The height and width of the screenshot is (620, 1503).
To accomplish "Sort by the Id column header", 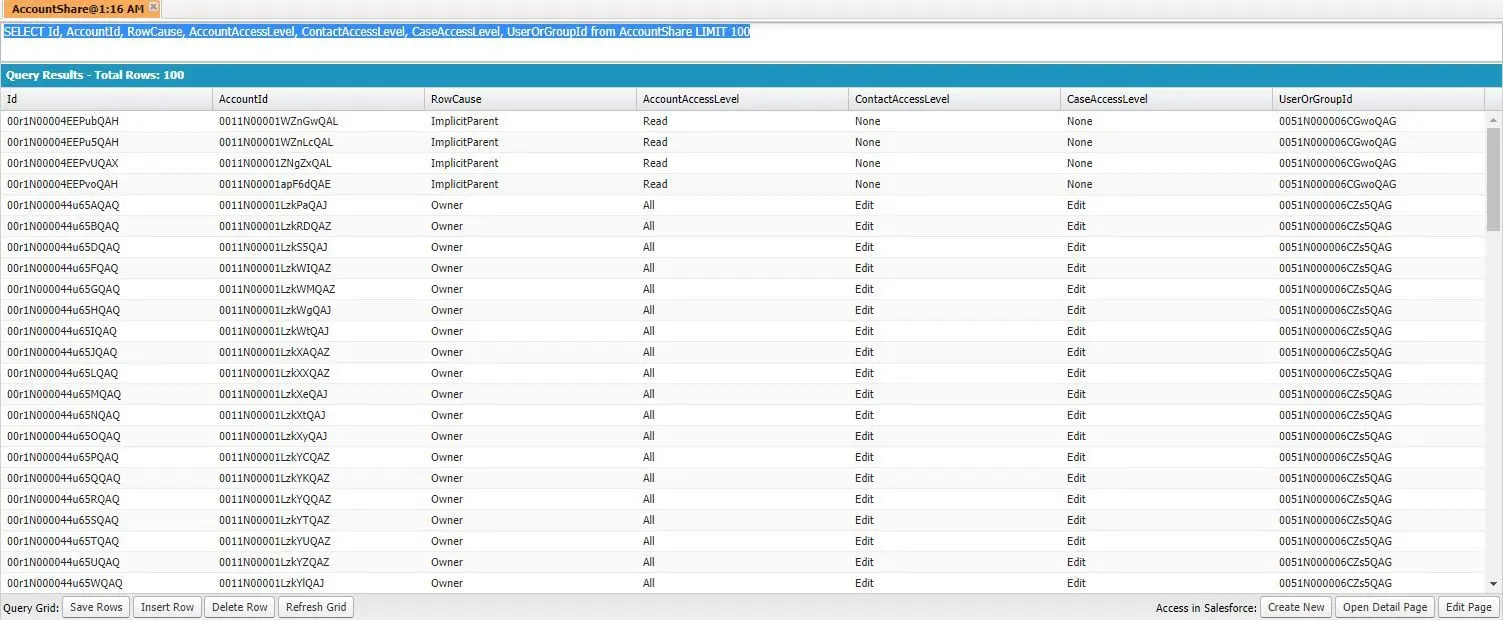I will [106, 99].
